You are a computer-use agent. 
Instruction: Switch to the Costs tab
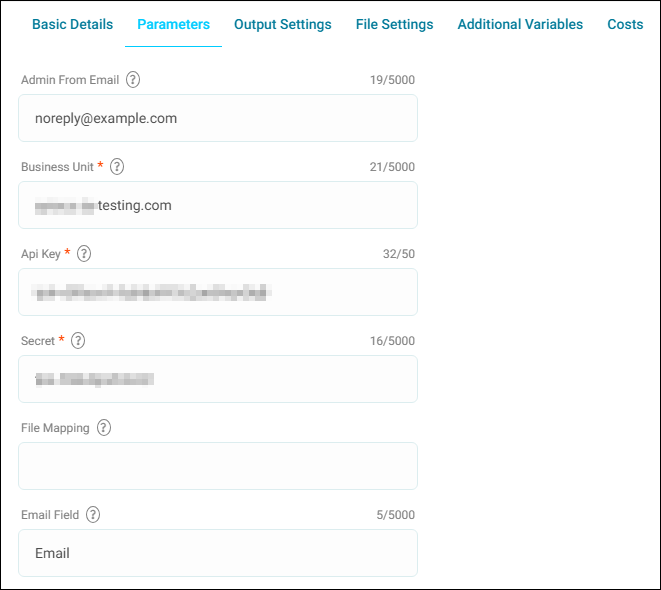[x=625, y=24]
